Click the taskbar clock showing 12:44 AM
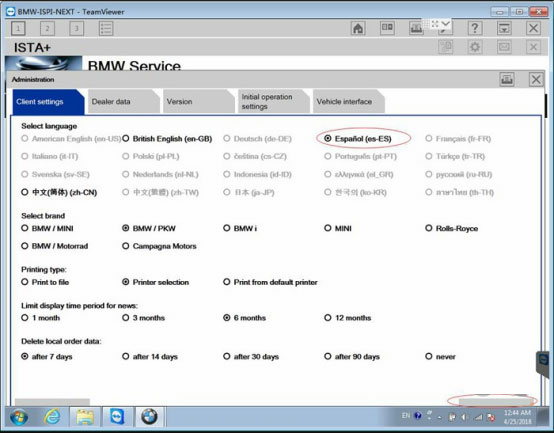This screenshot has height=433, width=554. point(517,417)
